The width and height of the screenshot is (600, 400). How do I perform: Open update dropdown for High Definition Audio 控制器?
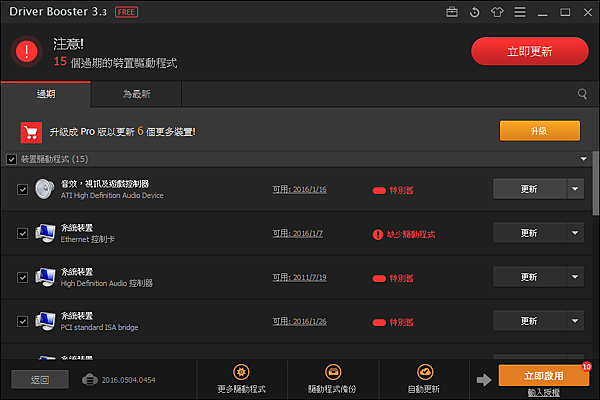(575, 277)
